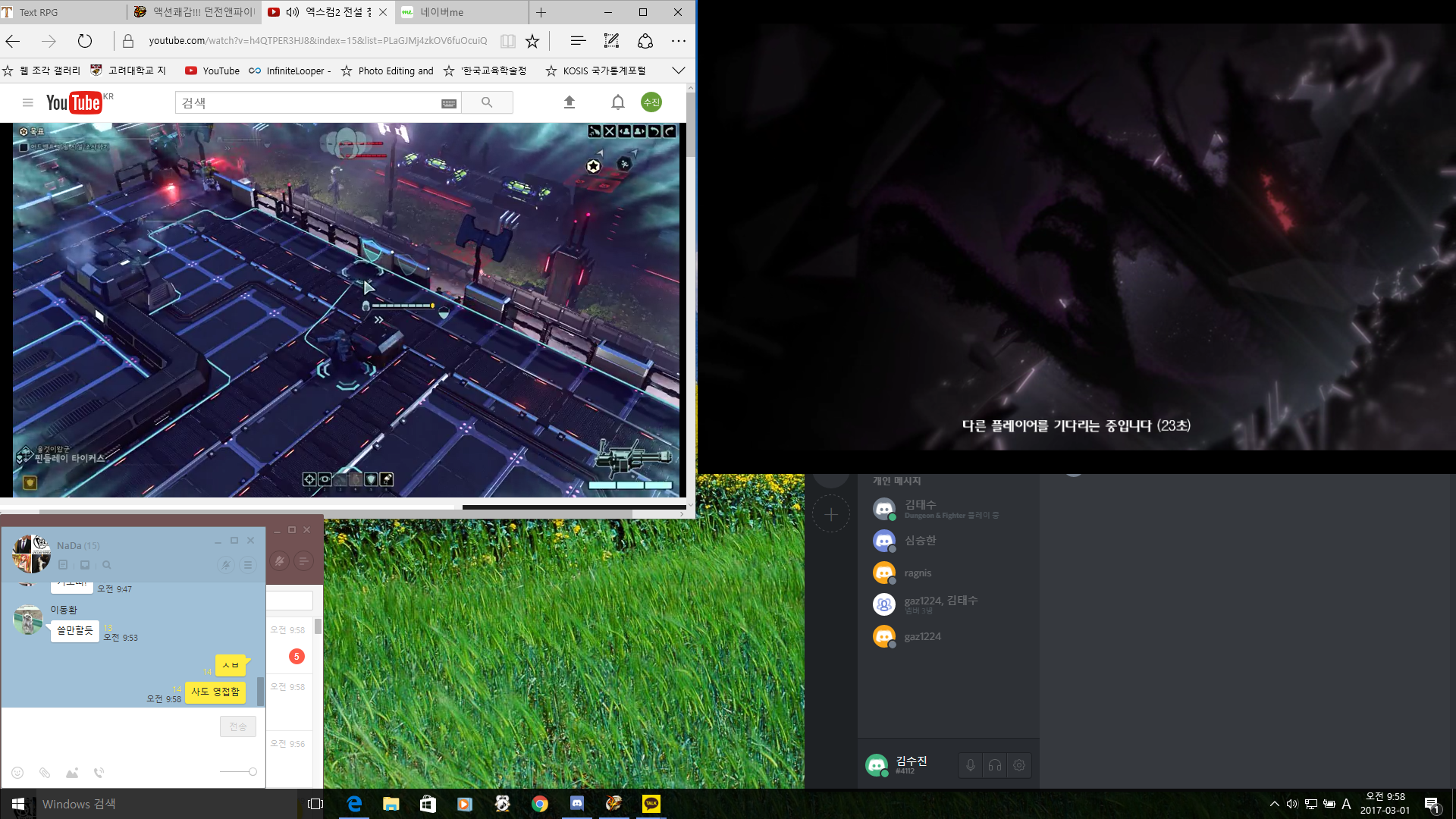The image size is (1456, 819).
Task: Open the YouTube favorites bar bookmark
Action: pos(212,71)
